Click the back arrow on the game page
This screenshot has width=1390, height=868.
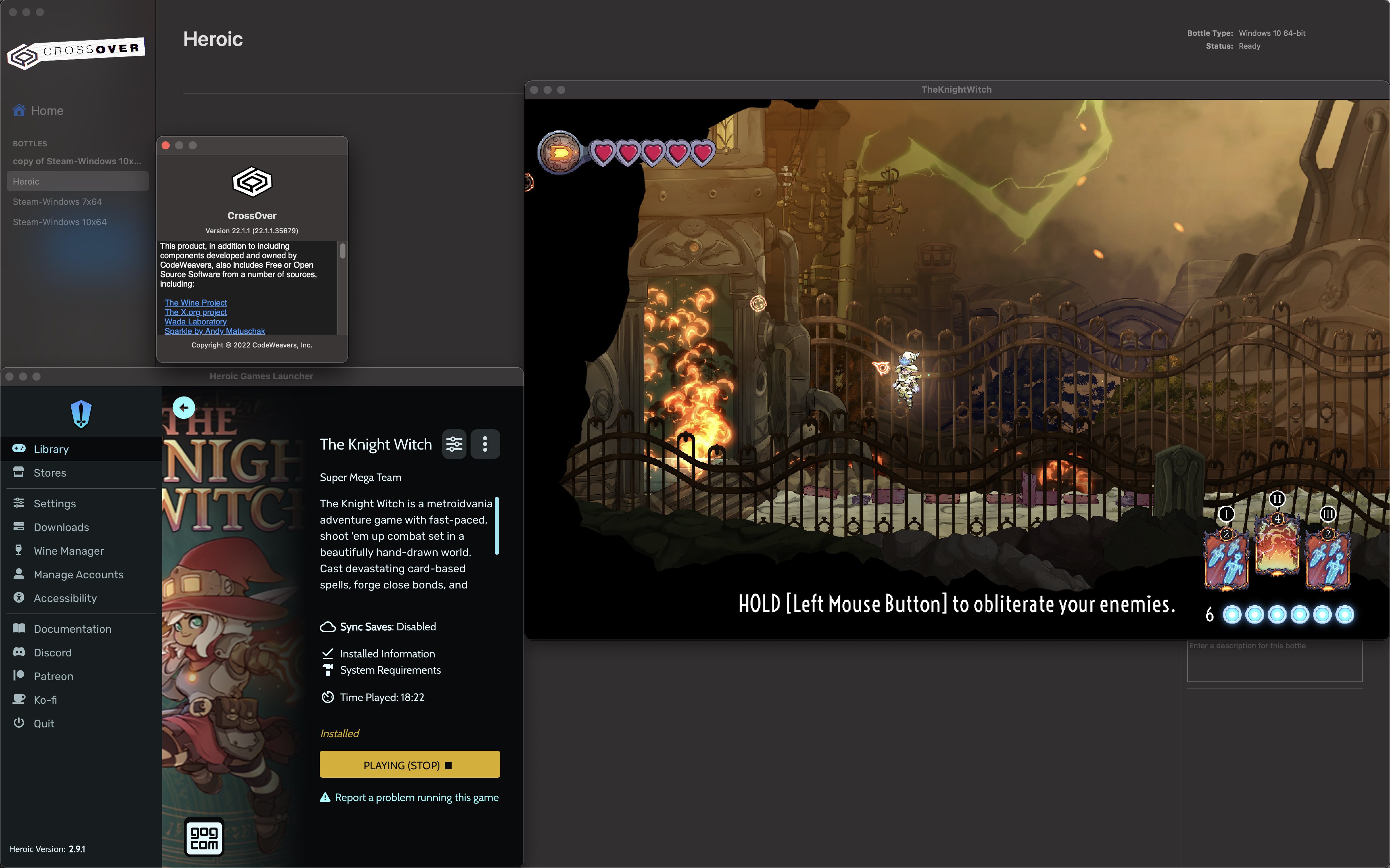tap(184, 407)
